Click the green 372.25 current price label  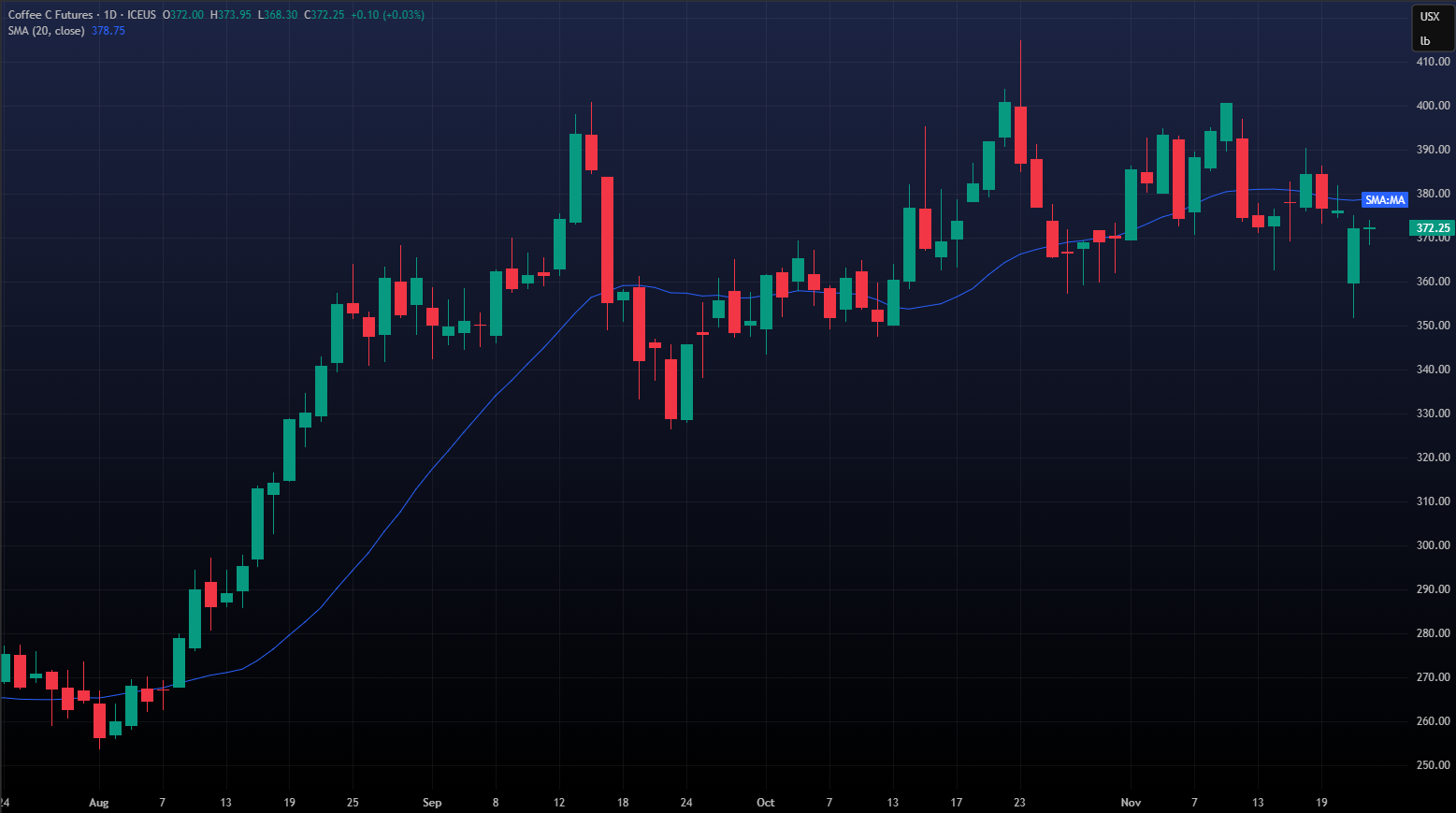coord(1432,228)
